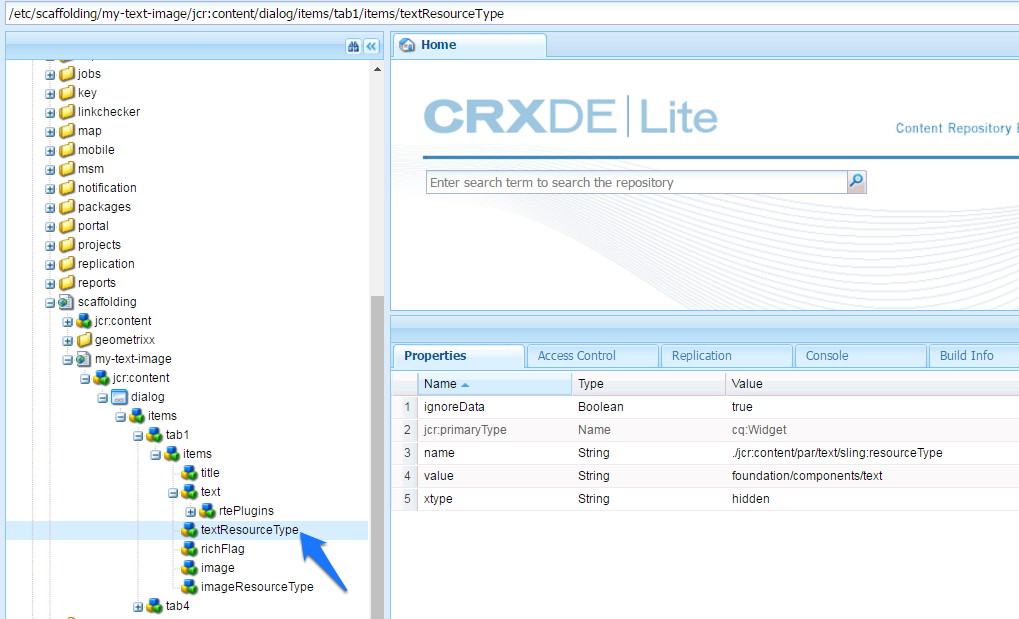Image resolution: width=1019 pixels, height=619 pixels.
Task: Select the reports folder in tree
Action: pos(97,283)
